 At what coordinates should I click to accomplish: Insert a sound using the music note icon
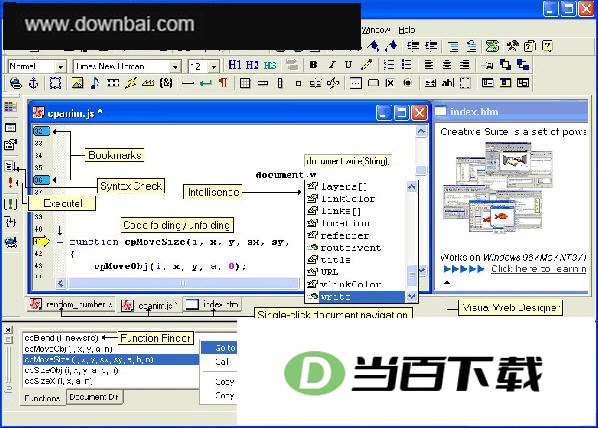[95, 83]
